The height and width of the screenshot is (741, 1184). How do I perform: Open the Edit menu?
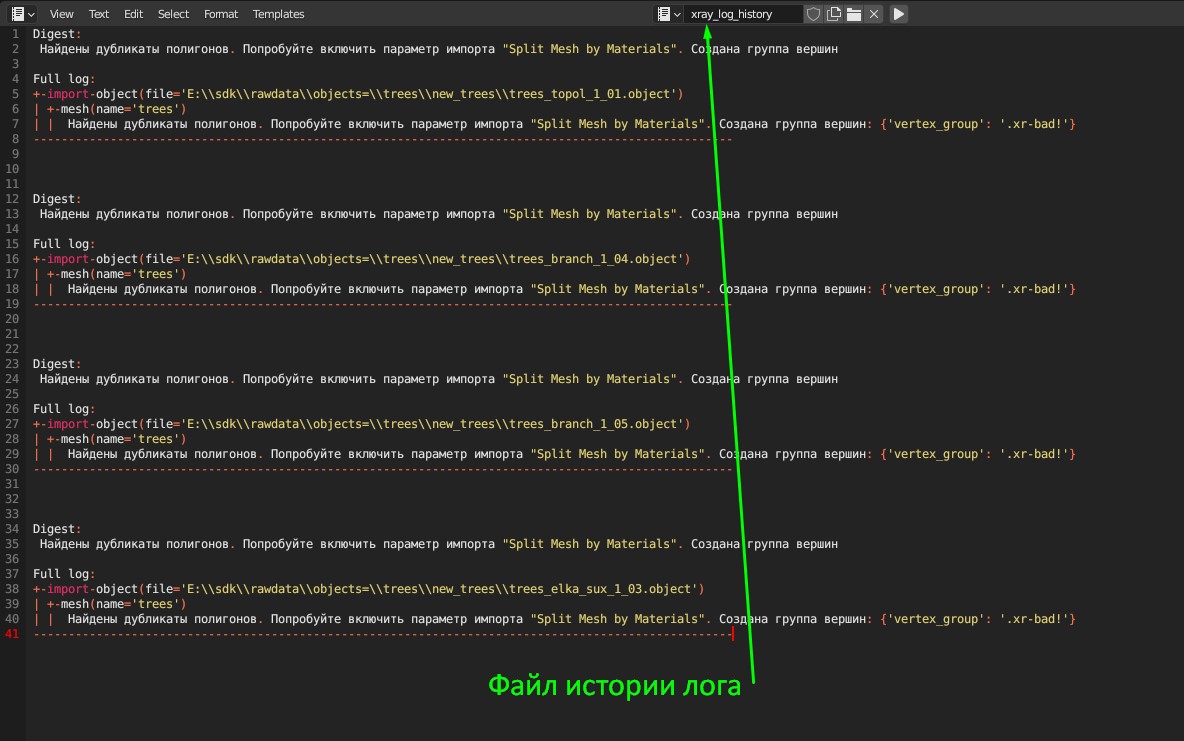tap(133, 13)
